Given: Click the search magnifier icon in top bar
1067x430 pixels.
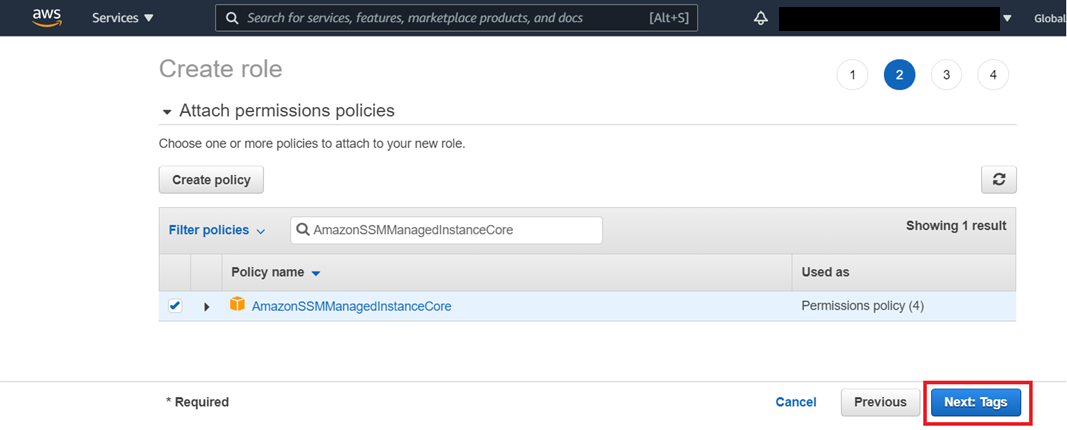Looking at the screenshot, I should (233, 18).
